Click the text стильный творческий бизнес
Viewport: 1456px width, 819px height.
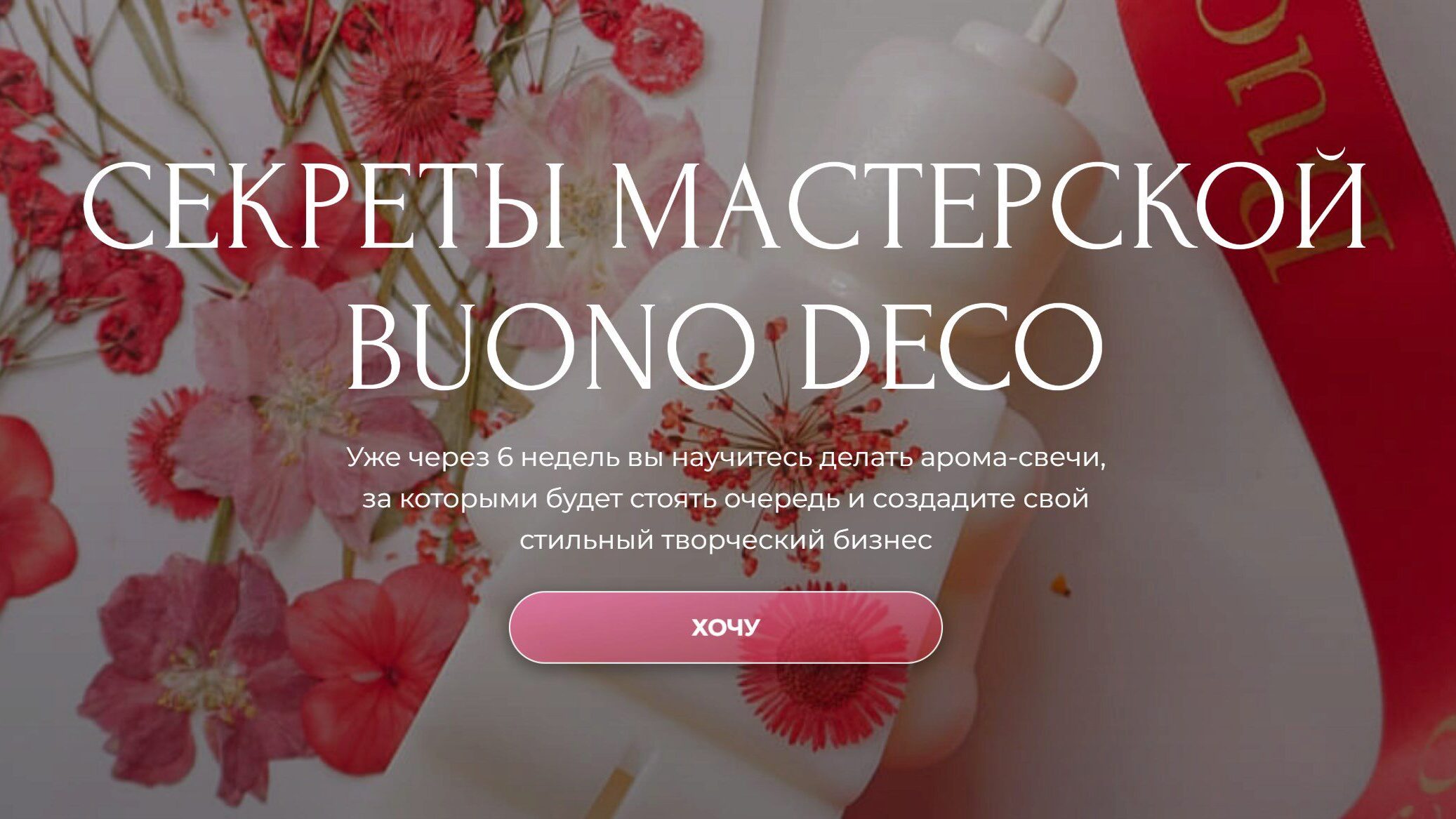(x=726, y=540)
